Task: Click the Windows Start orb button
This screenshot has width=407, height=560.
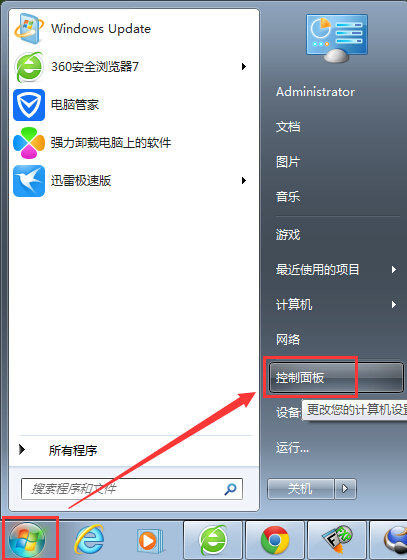Action: (27, 540)
